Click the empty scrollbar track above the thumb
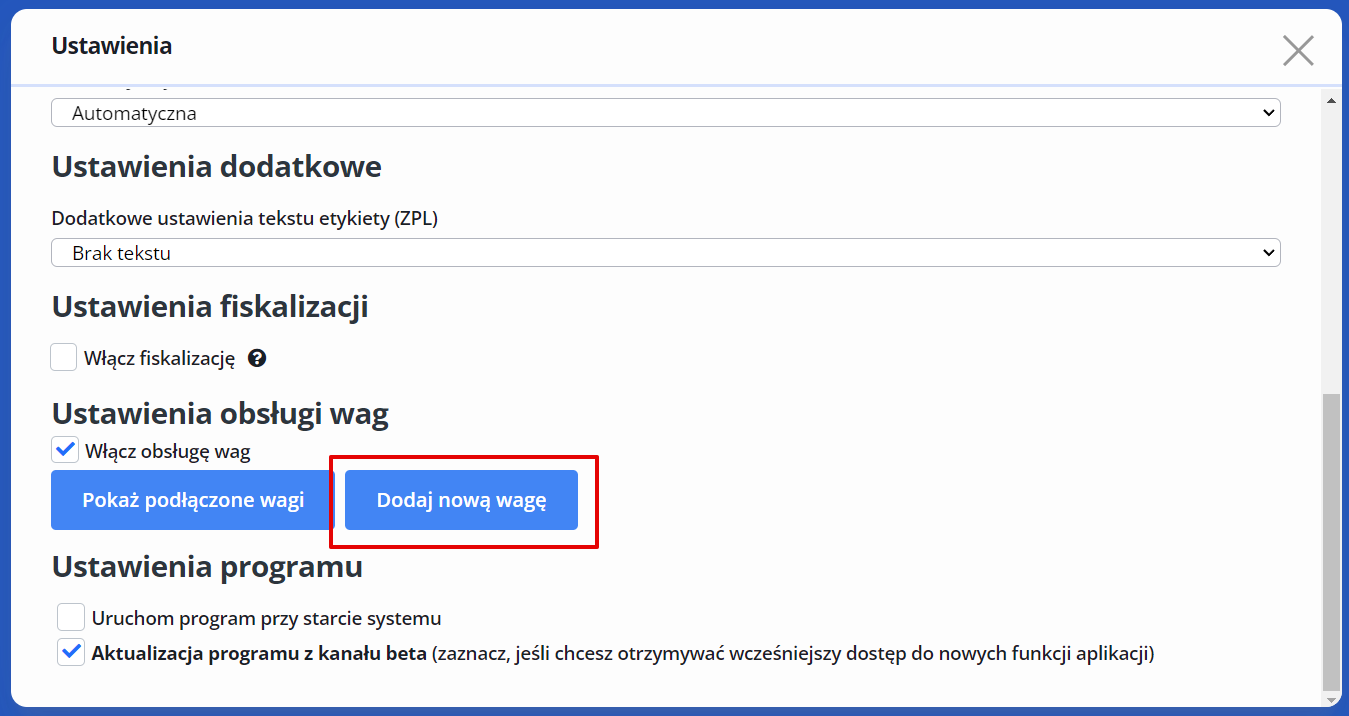 click(1330, 250)
